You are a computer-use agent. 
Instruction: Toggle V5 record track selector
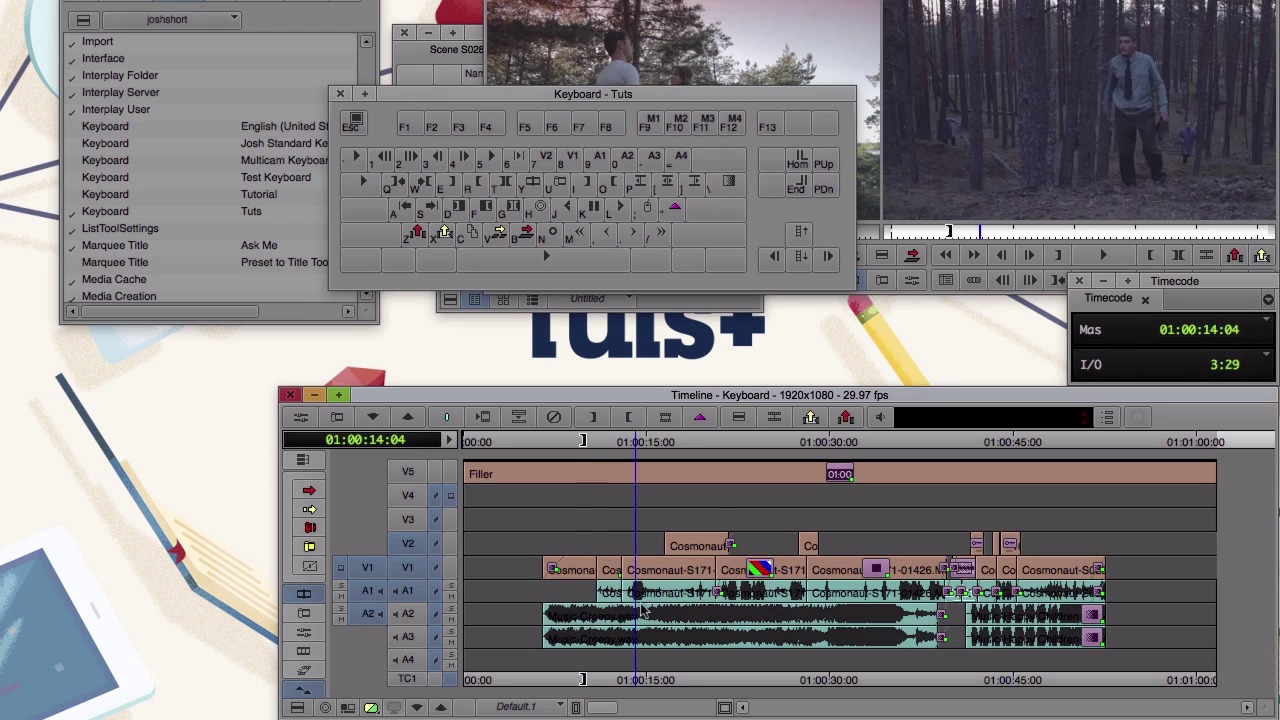408,471
